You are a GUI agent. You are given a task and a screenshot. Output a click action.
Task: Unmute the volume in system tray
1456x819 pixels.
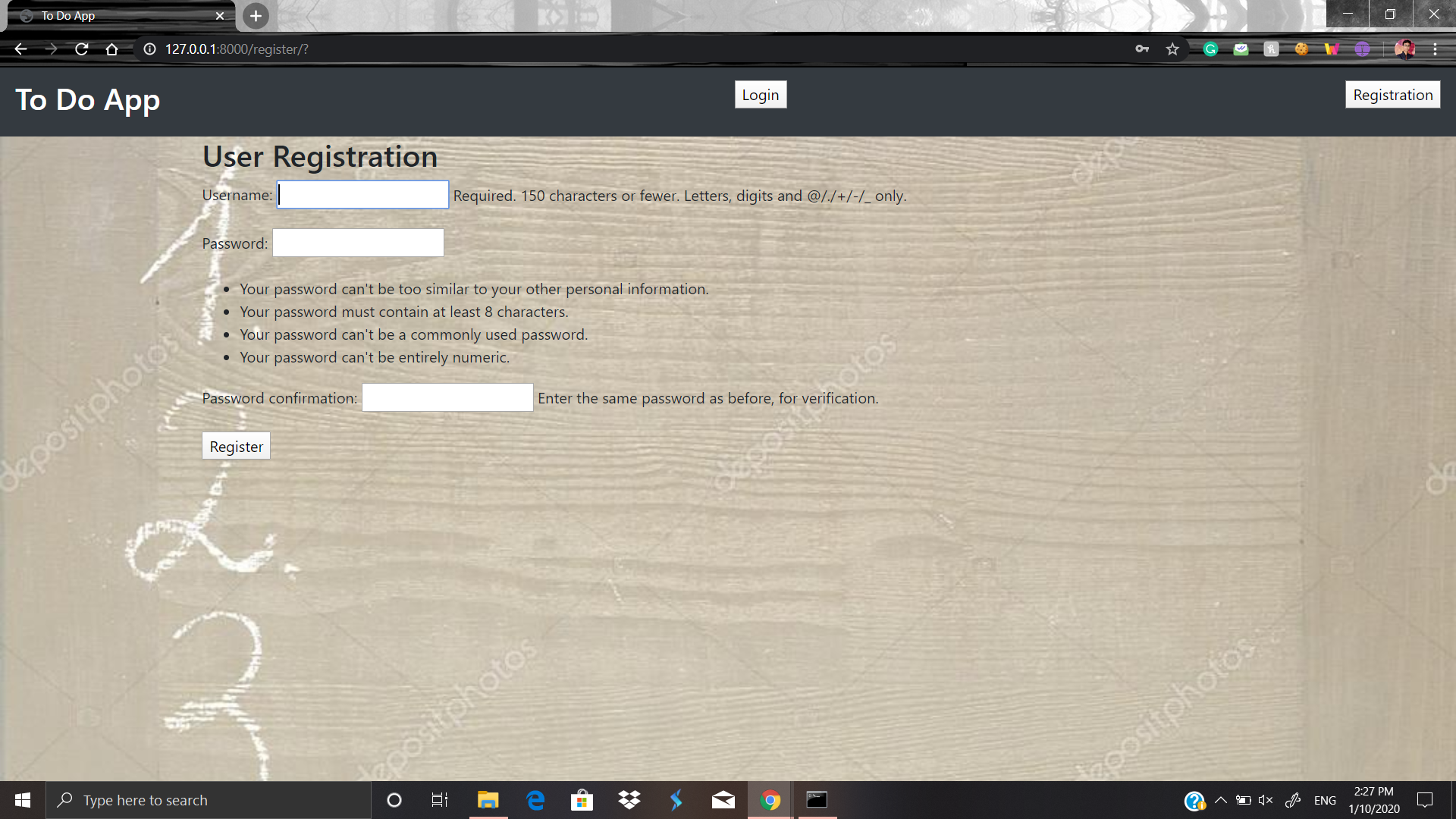coord(1266,800)
